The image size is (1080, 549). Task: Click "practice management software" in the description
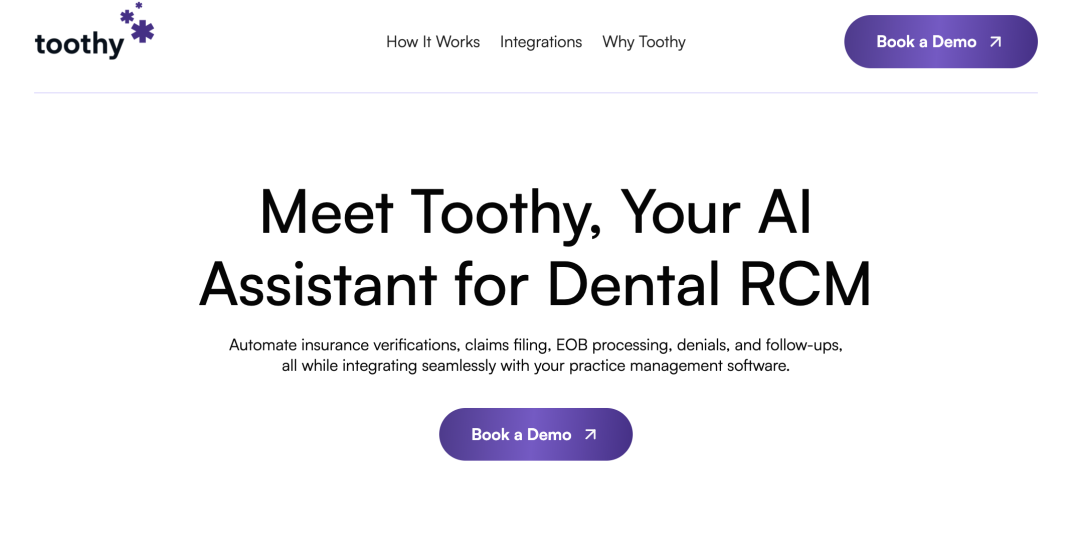pos(678,366)
